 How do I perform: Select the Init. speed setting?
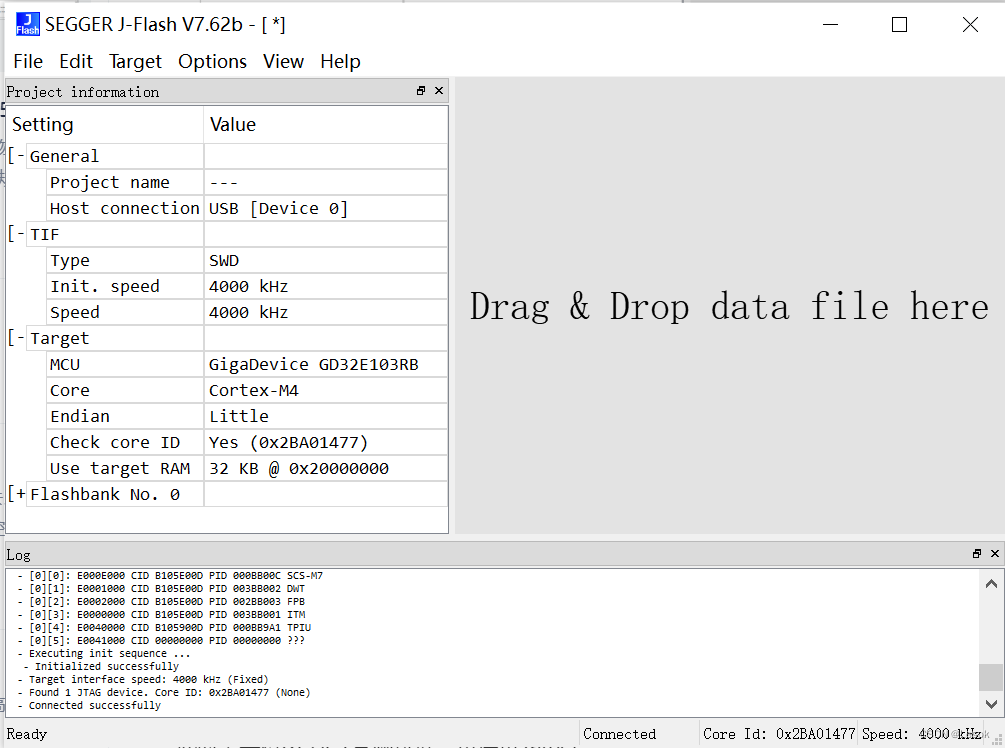(x=125, y=286)
